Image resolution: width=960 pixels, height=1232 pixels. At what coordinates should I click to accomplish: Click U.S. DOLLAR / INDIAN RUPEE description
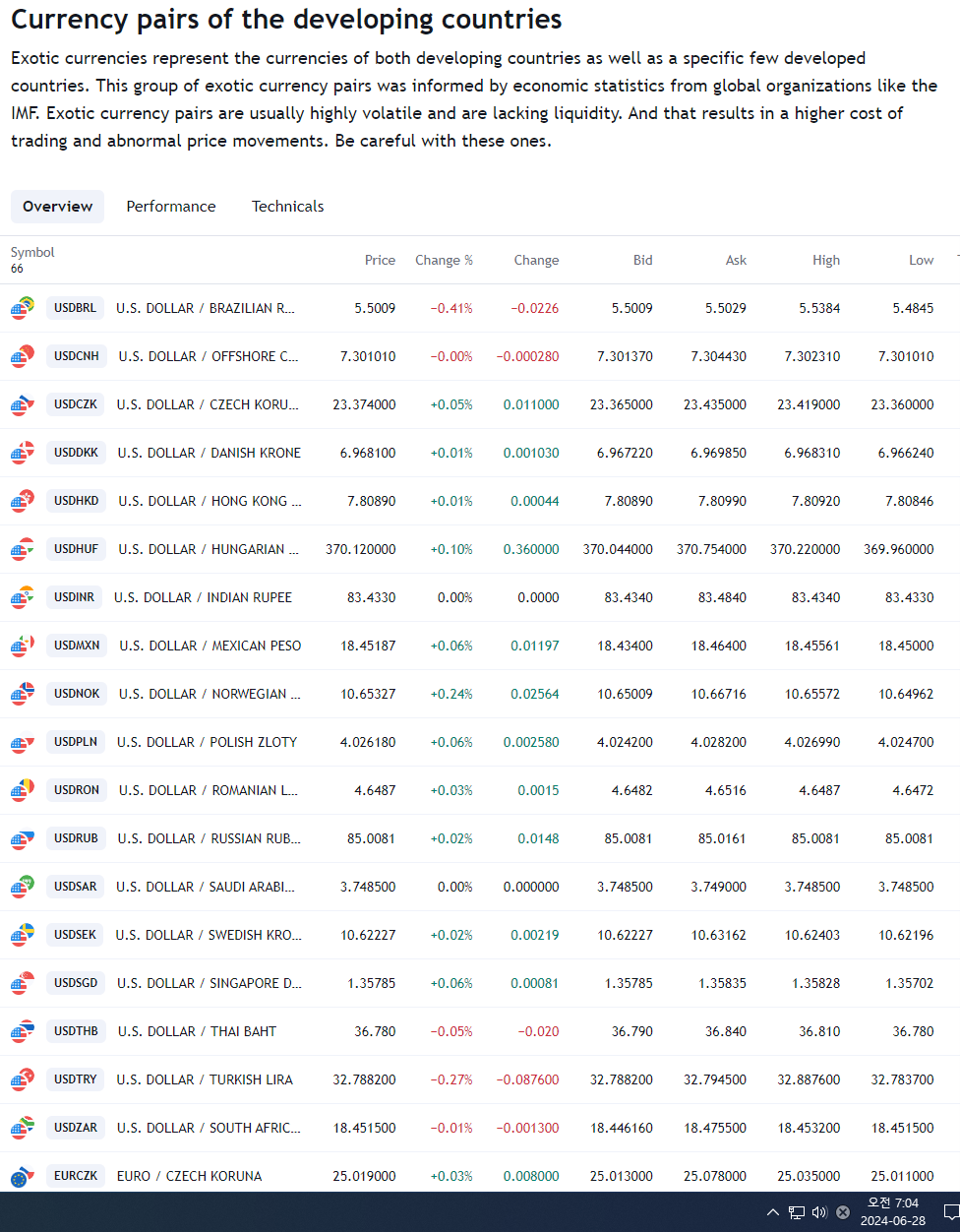tap(203, 597)
